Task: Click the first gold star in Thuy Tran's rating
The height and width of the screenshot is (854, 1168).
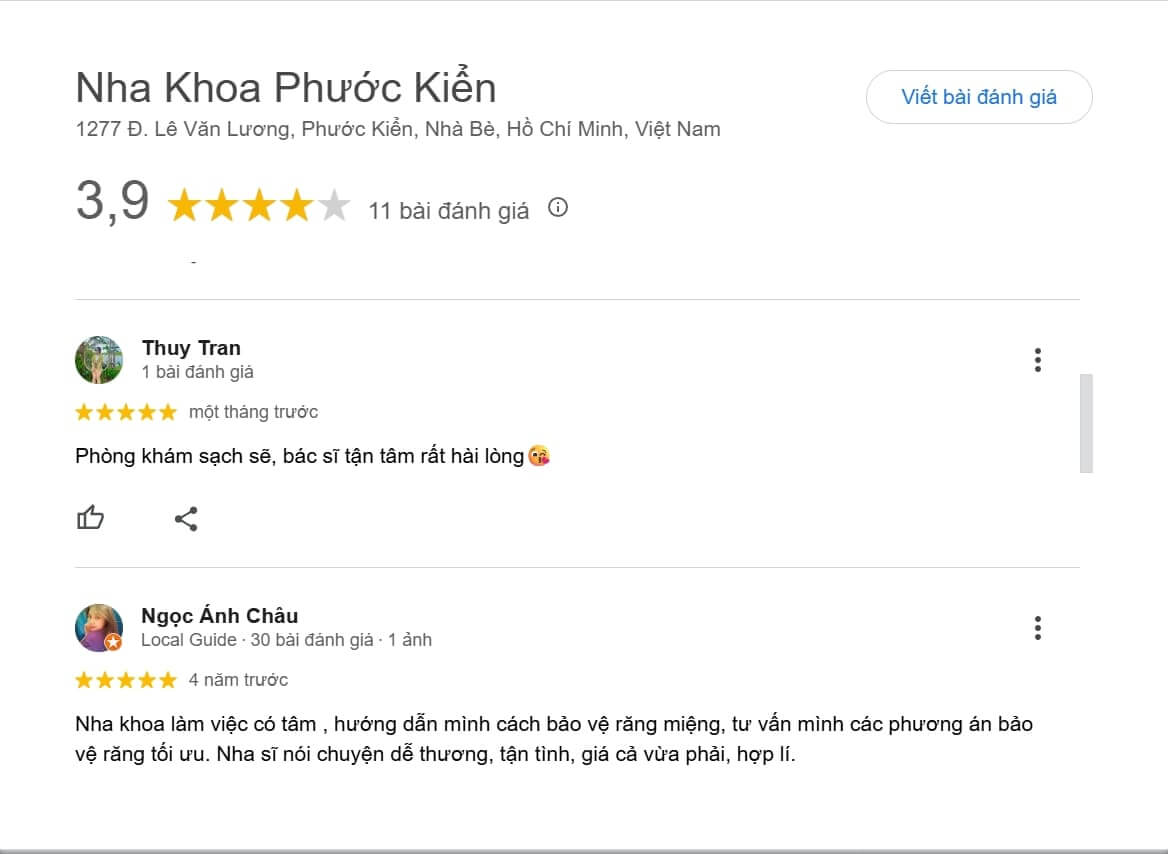Action: [83, 411]
